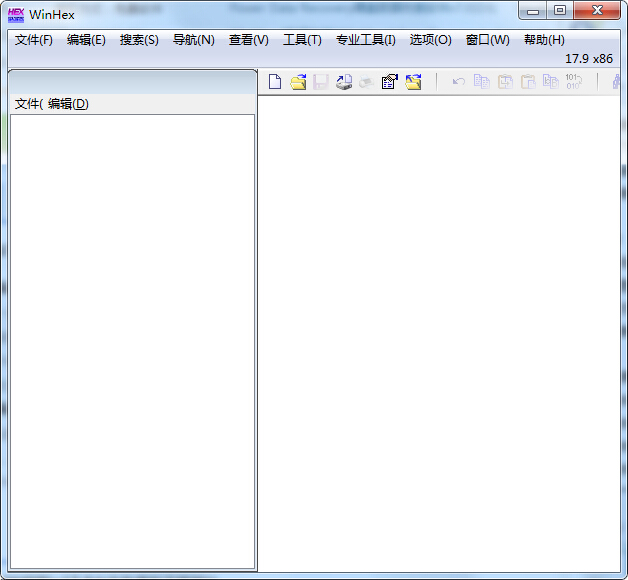
Task: Expand the 导航(N) menu
Action: click(x=193, y=40)
